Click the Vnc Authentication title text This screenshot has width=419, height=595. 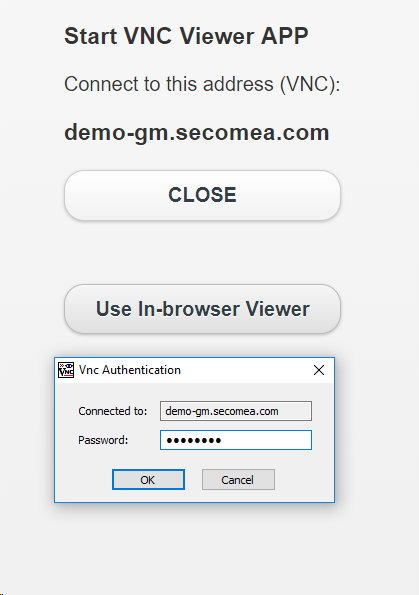point(130,370)
